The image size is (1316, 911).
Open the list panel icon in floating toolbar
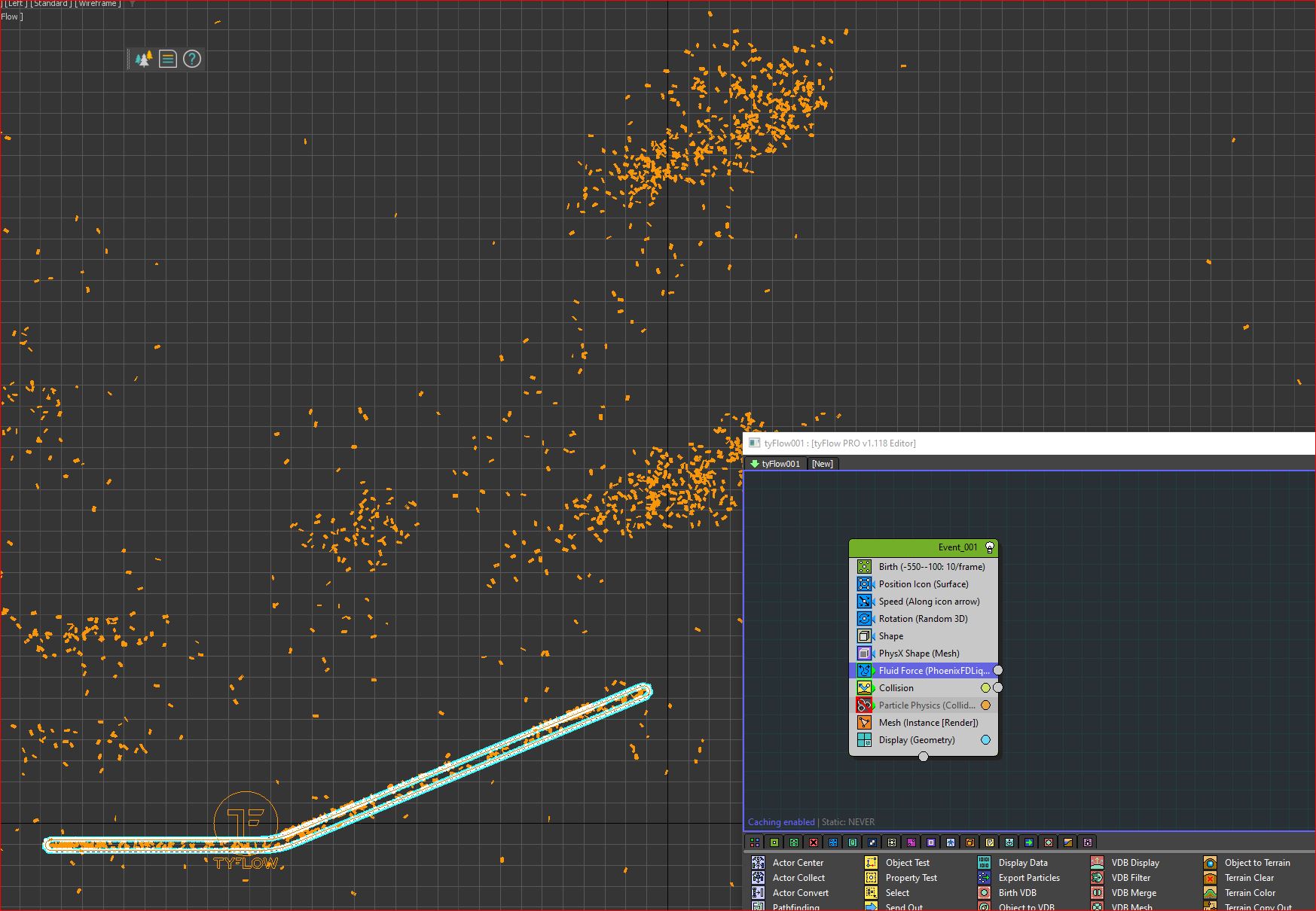tap(168, 59)
